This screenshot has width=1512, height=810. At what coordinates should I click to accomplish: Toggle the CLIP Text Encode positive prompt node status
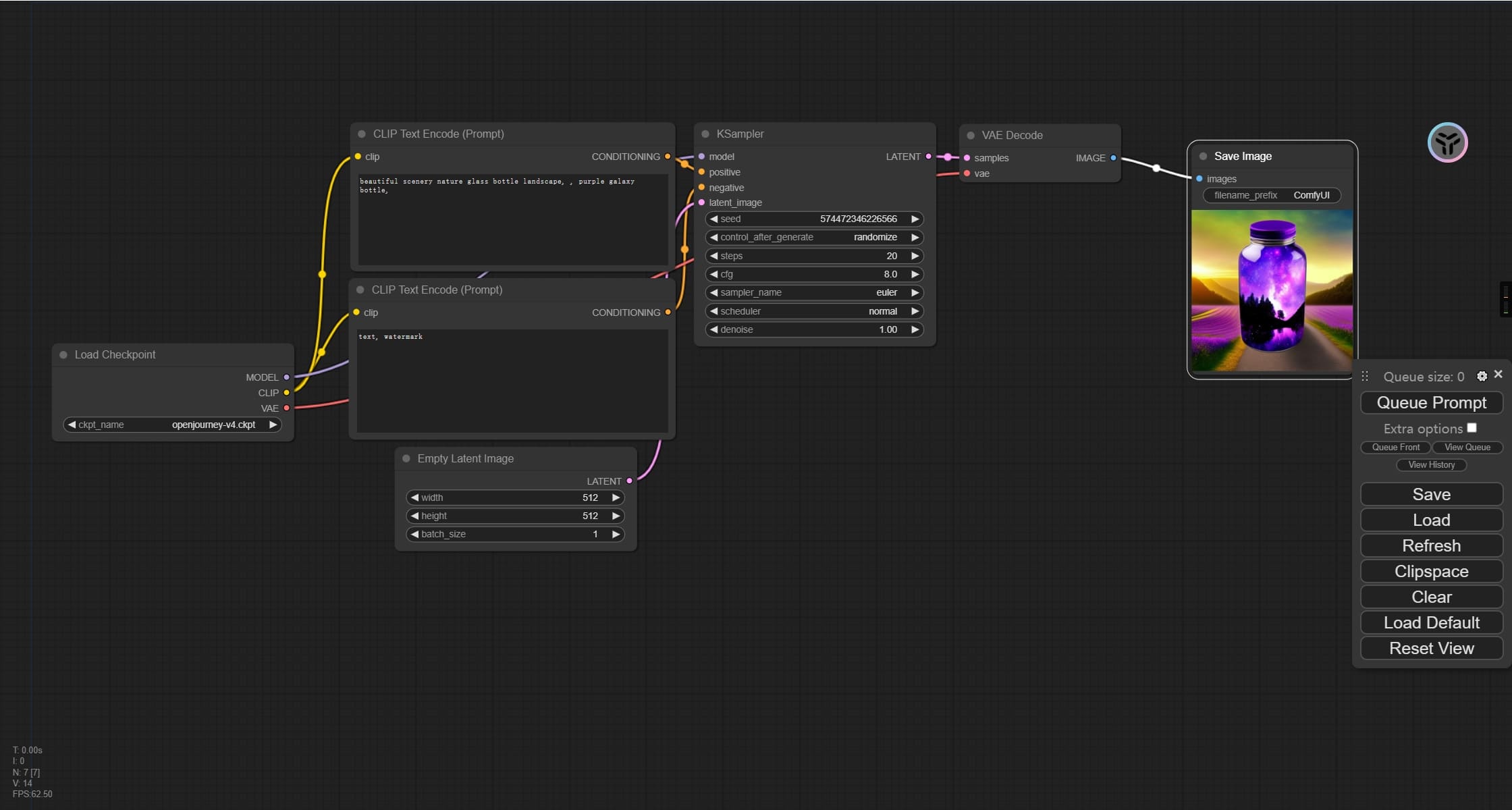[x=363, y=133]
